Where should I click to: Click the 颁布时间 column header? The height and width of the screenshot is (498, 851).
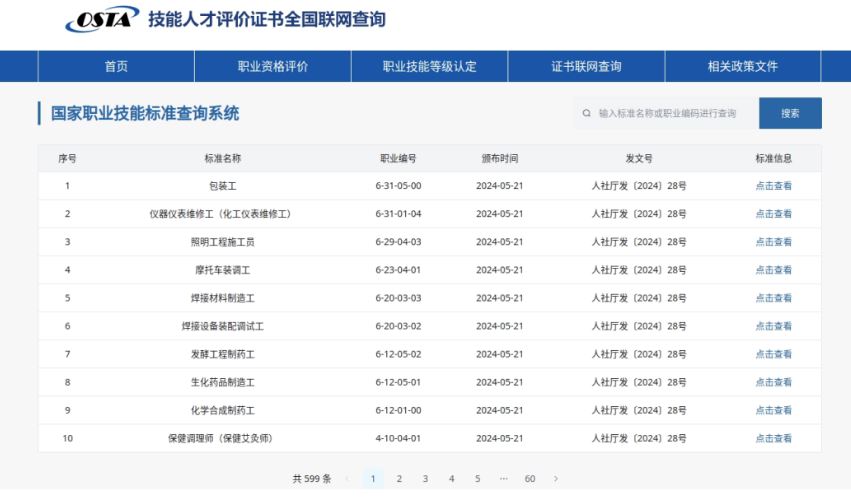(500, 158)
